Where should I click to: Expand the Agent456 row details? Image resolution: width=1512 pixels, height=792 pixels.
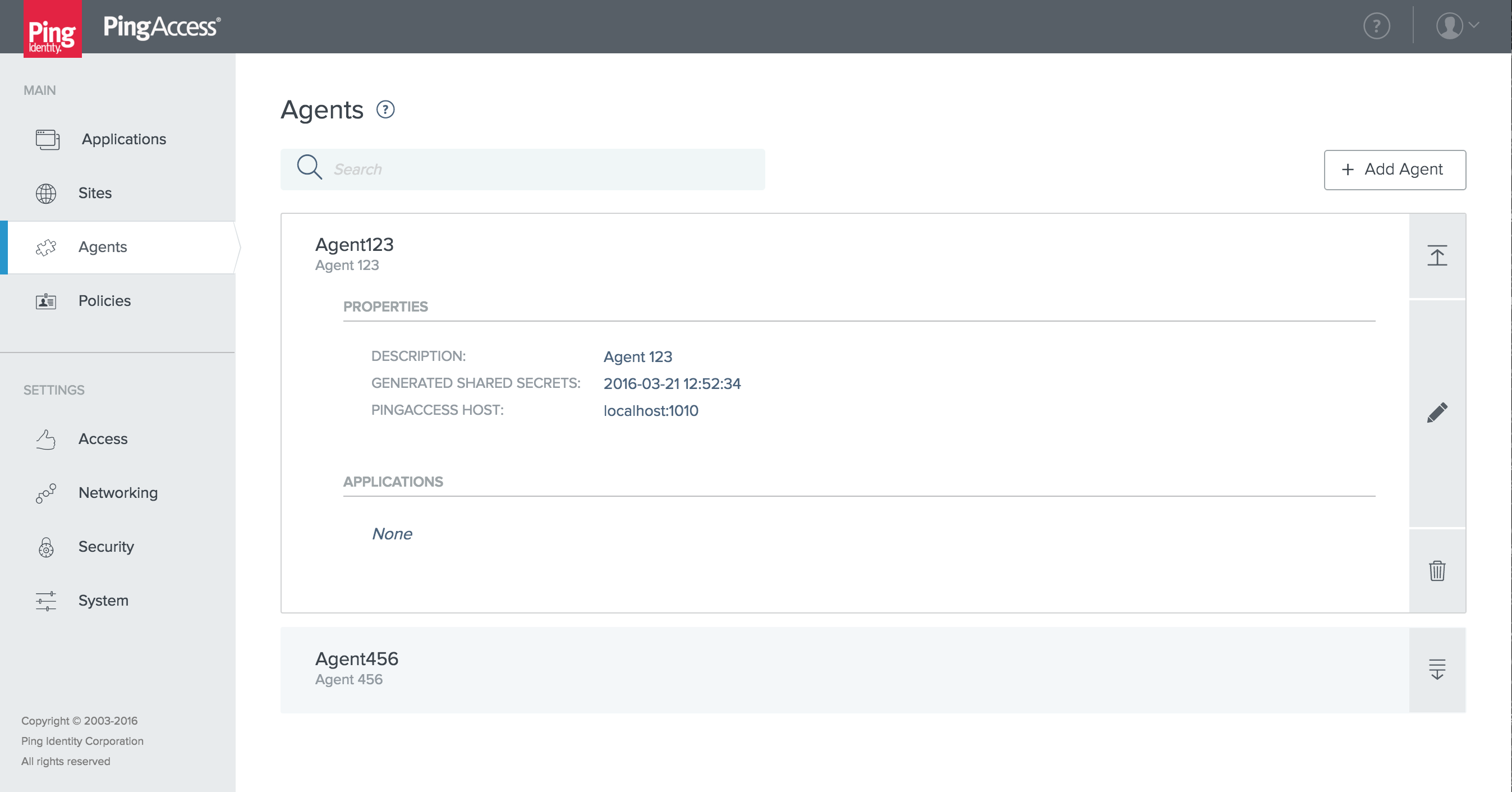coord(1436,669)
